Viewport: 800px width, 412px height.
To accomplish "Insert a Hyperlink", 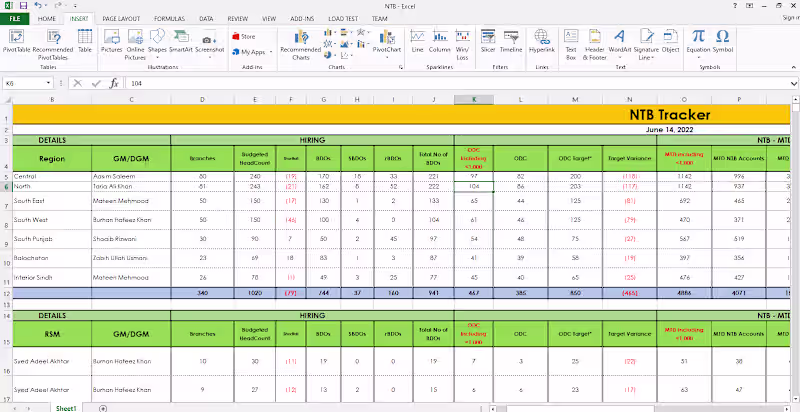I will (x=541, y=42).
